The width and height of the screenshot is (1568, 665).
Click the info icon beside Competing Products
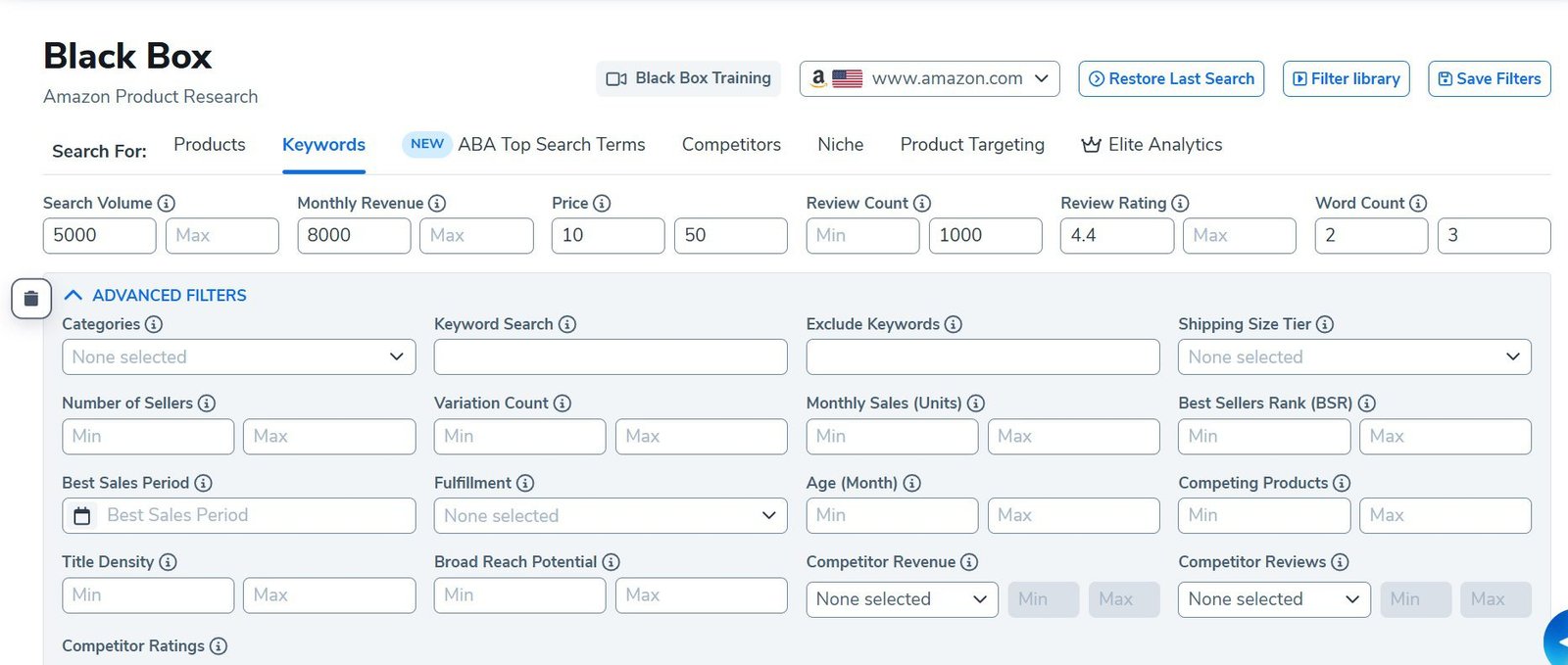(x=1342, y=483)
